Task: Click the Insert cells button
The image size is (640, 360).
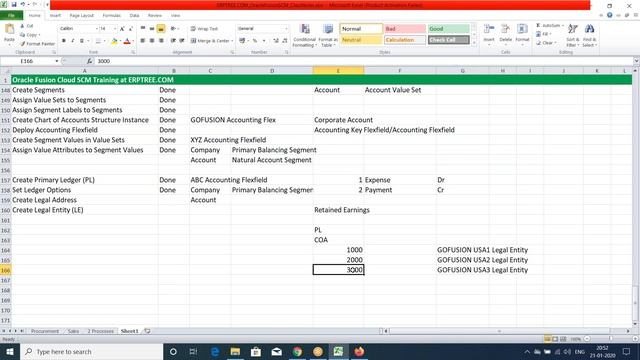Action: [x=489, y=34]
